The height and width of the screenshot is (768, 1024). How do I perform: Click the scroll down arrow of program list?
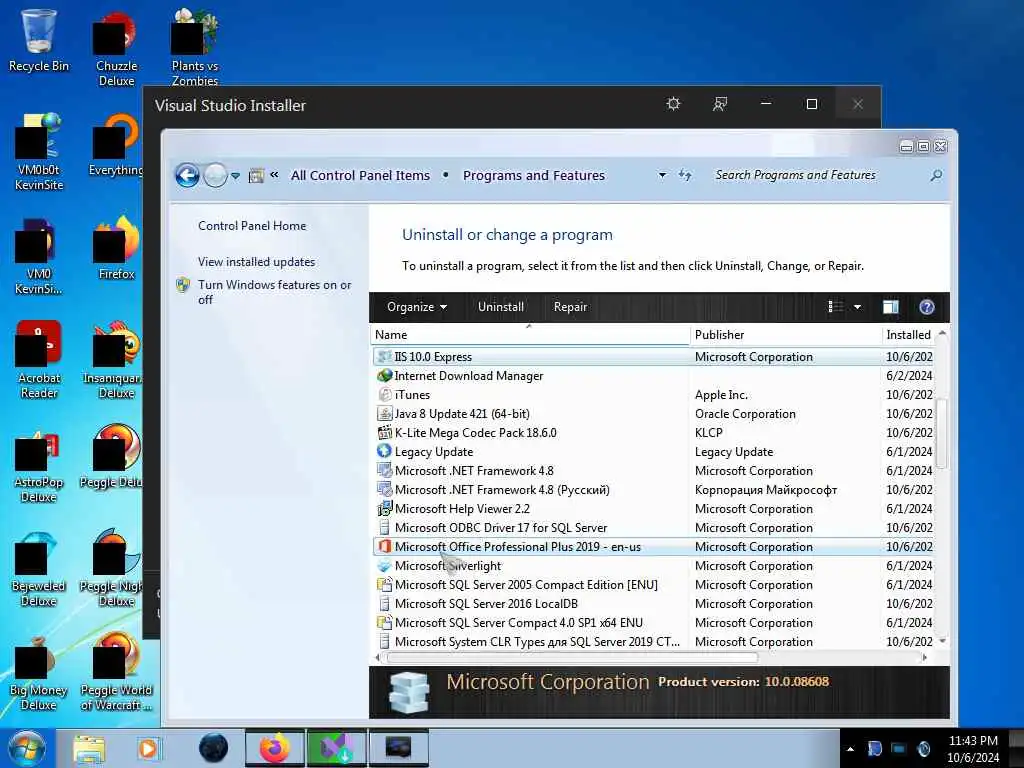[942, 641]
